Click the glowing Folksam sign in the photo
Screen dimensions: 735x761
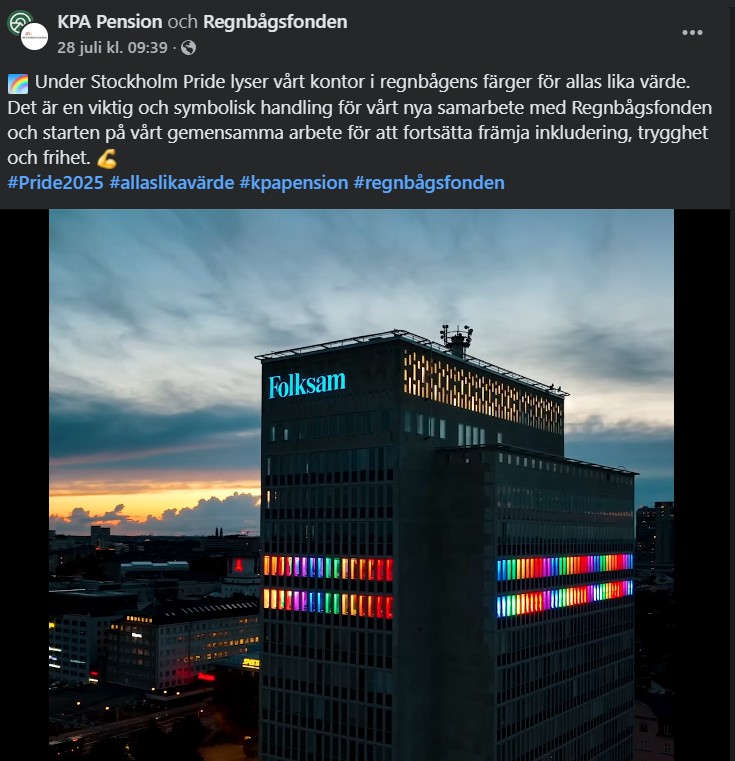[x=307, y=385]
